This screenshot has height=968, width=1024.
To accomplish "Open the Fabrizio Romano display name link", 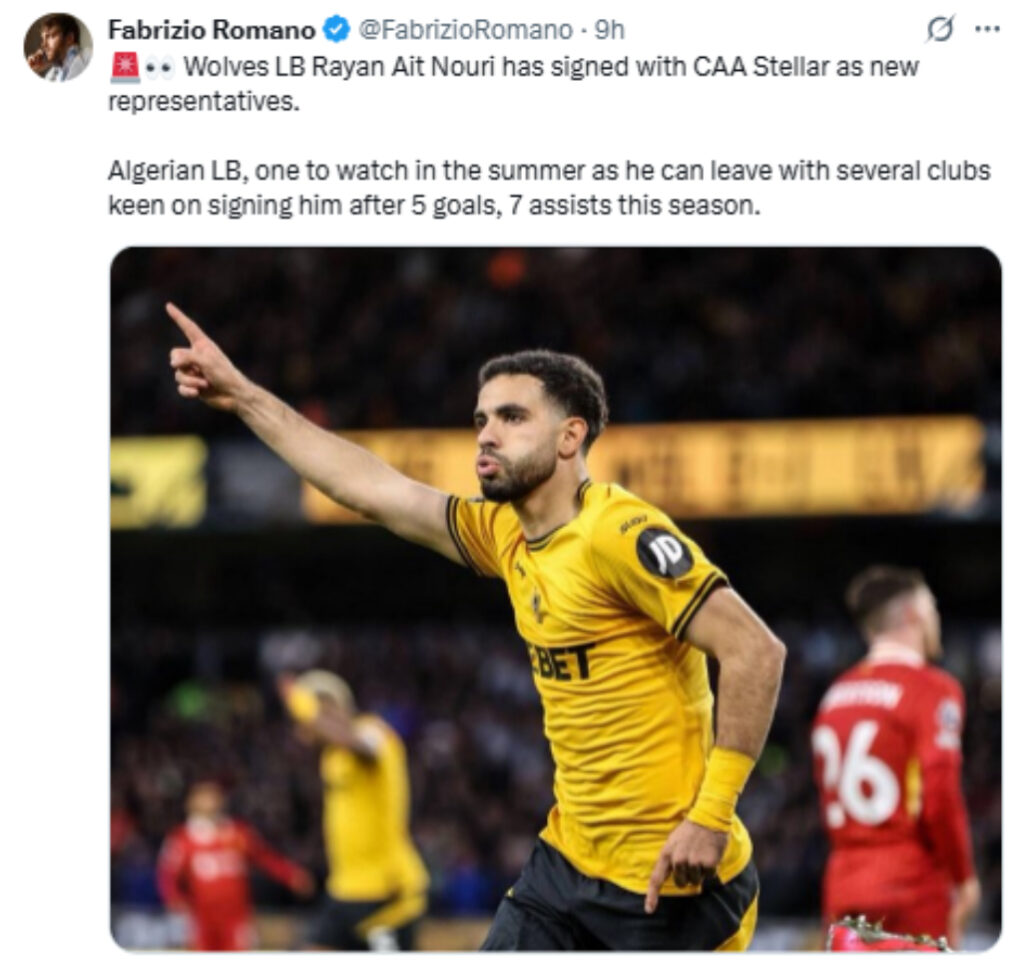I will tap(212, 30).
